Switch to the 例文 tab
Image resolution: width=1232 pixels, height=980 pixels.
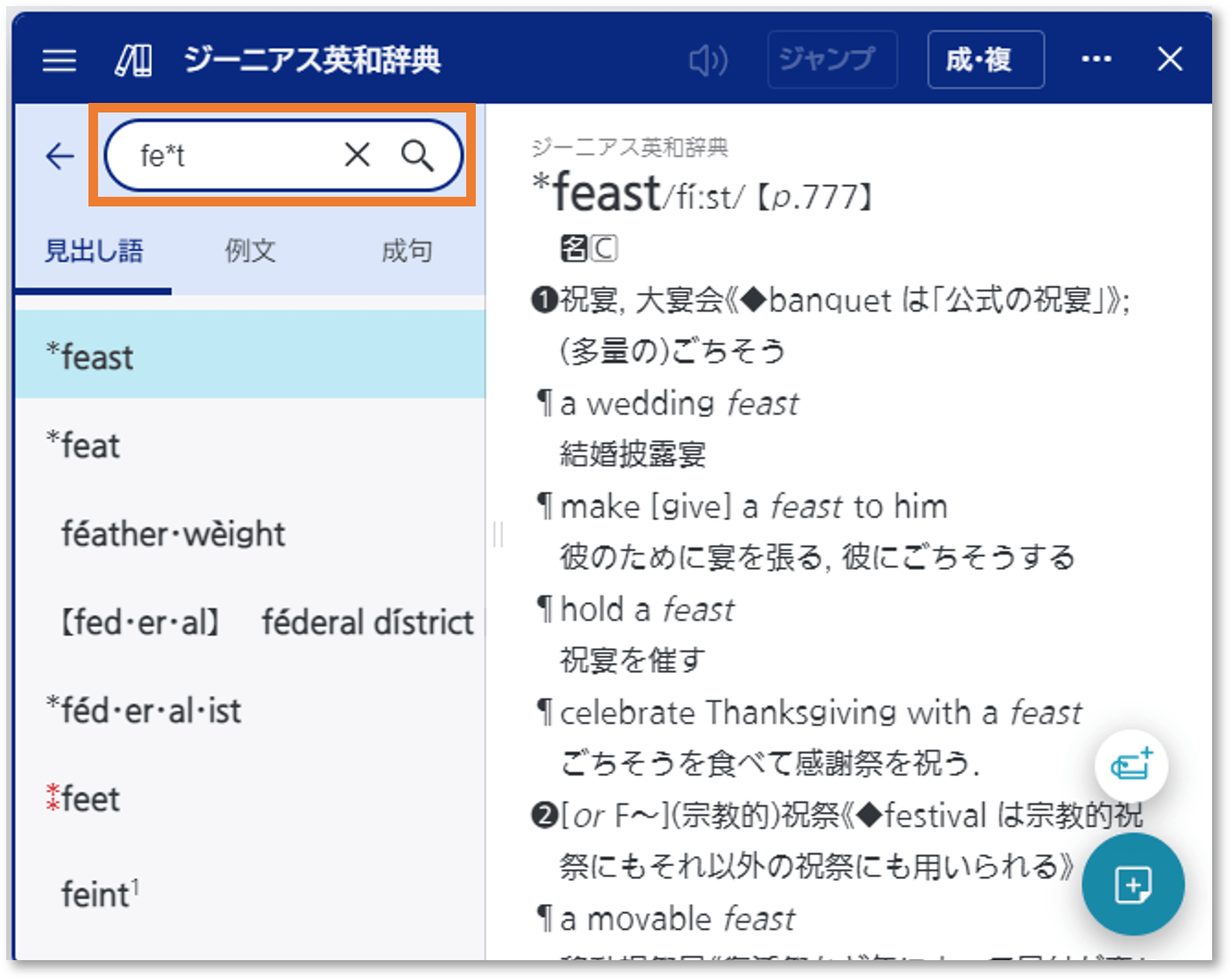point(250,252)
